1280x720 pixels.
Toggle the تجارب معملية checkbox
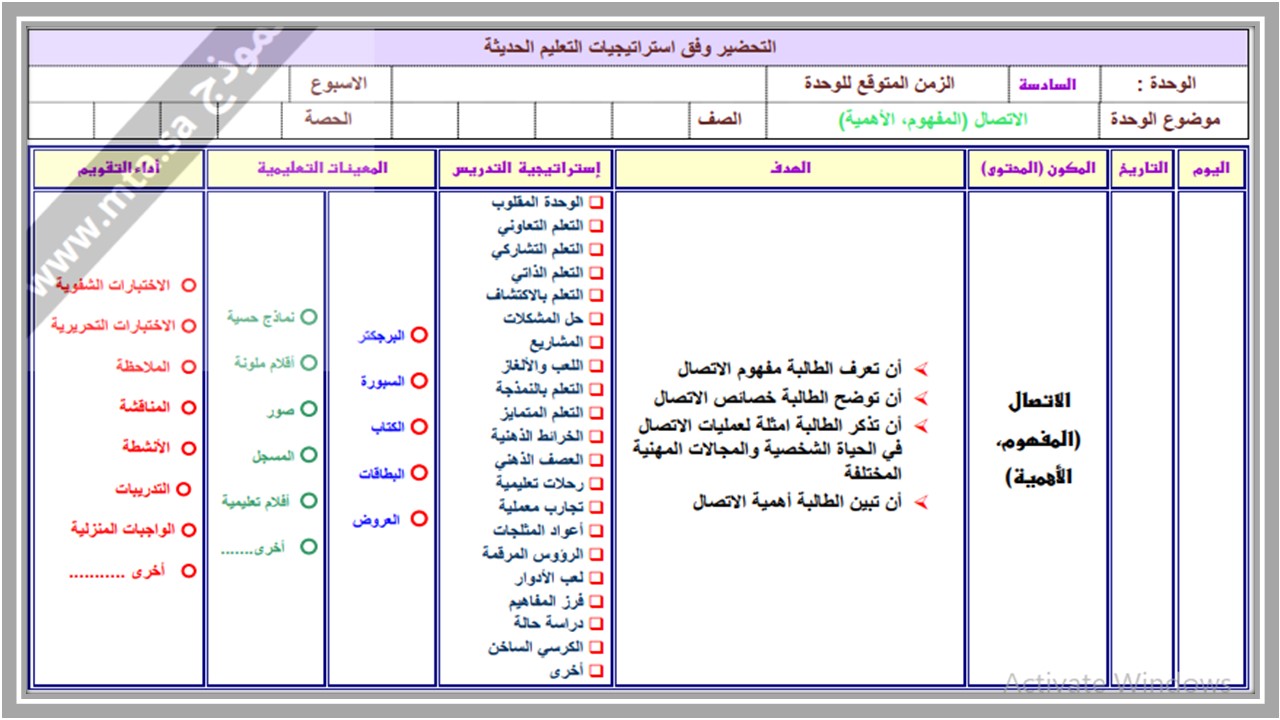tap(596, 507)
